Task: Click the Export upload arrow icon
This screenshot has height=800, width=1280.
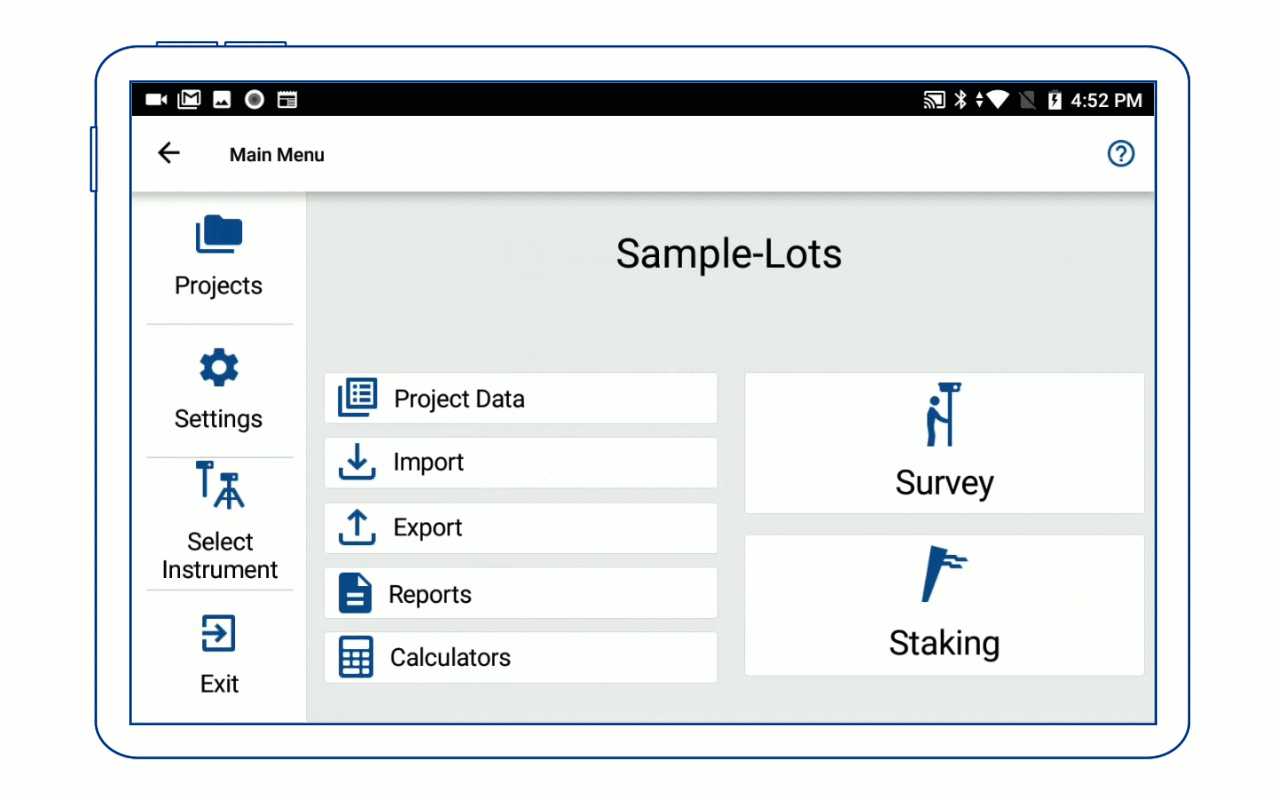Action: pyautogui.click(x=357, y=527)
